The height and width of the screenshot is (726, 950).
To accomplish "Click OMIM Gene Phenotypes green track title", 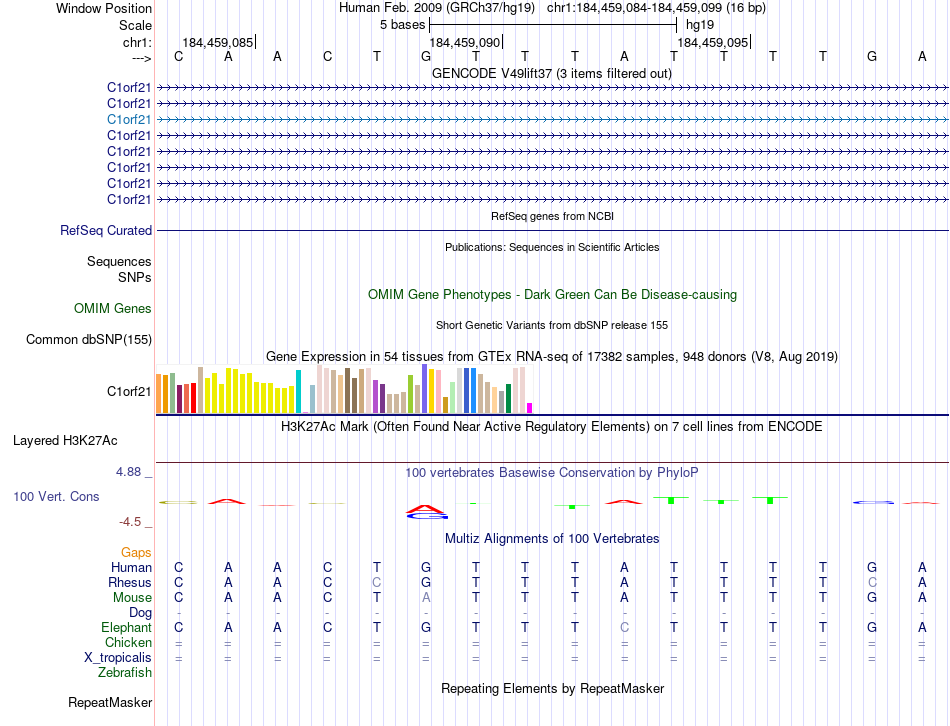I will point(552,295).
